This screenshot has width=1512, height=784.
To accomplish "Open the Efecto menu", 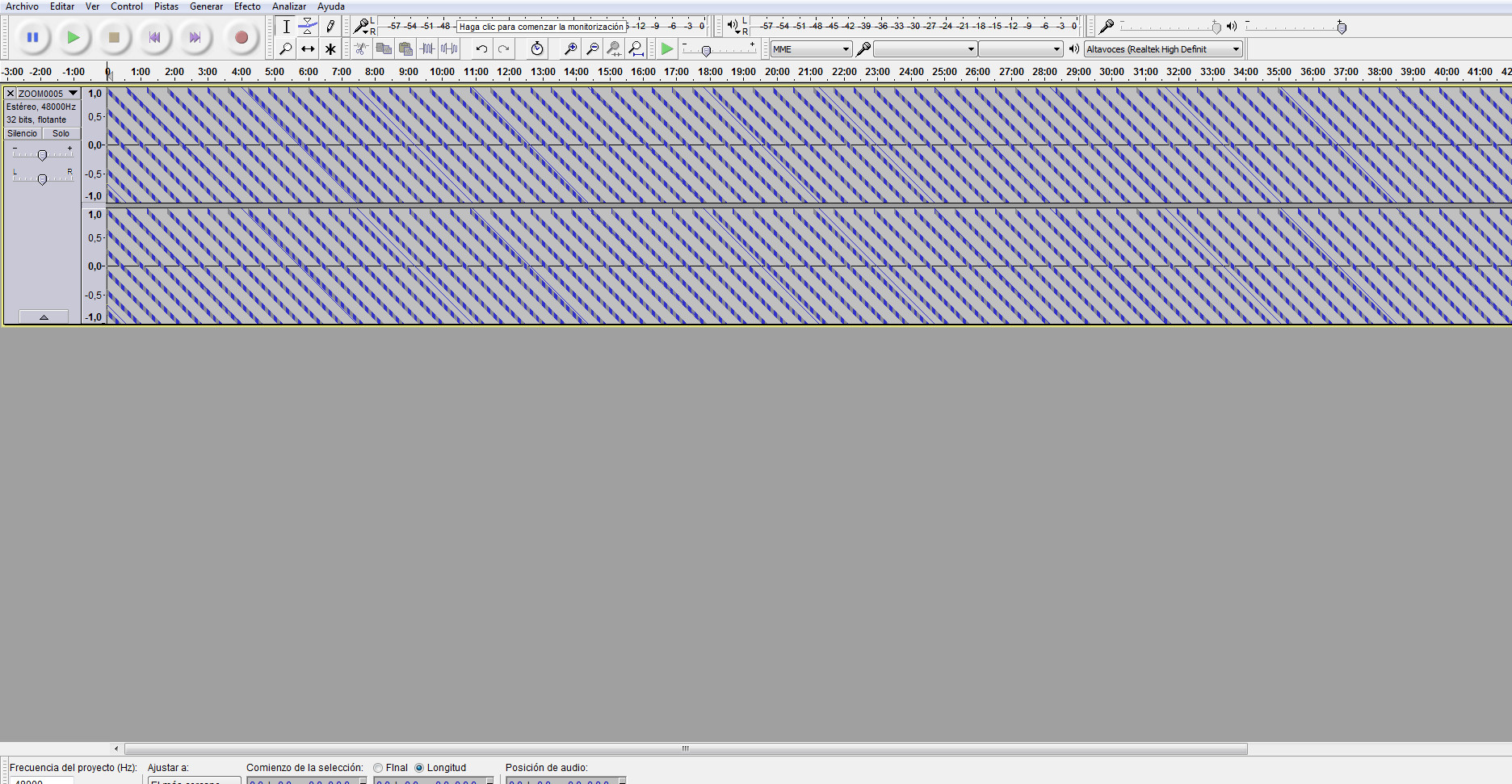I will click(246, 6).
